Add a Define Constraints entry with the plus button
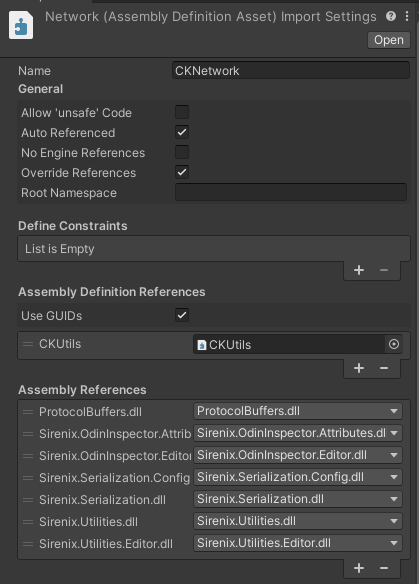The width and height of the screenshot is (419, 584). tap(359, 270)
